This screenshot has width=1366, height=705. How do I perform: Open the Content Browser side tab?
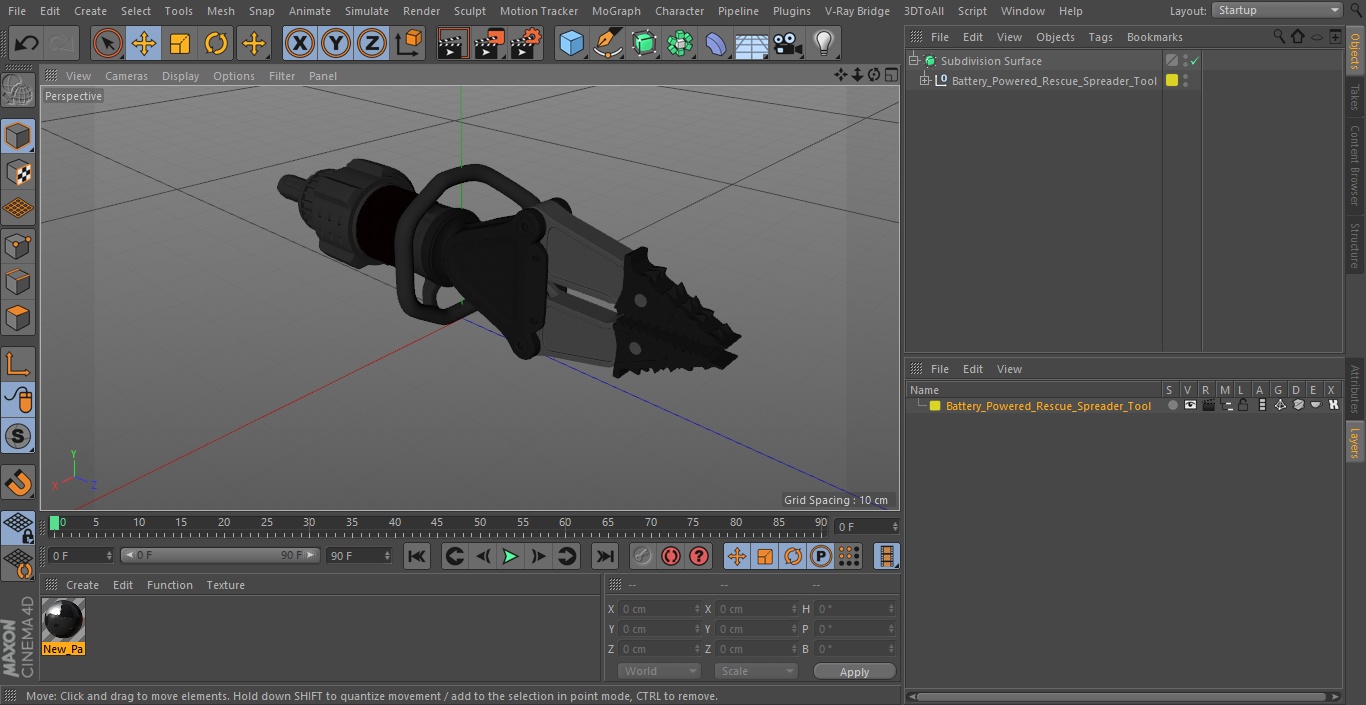[x=1355, y=165]
